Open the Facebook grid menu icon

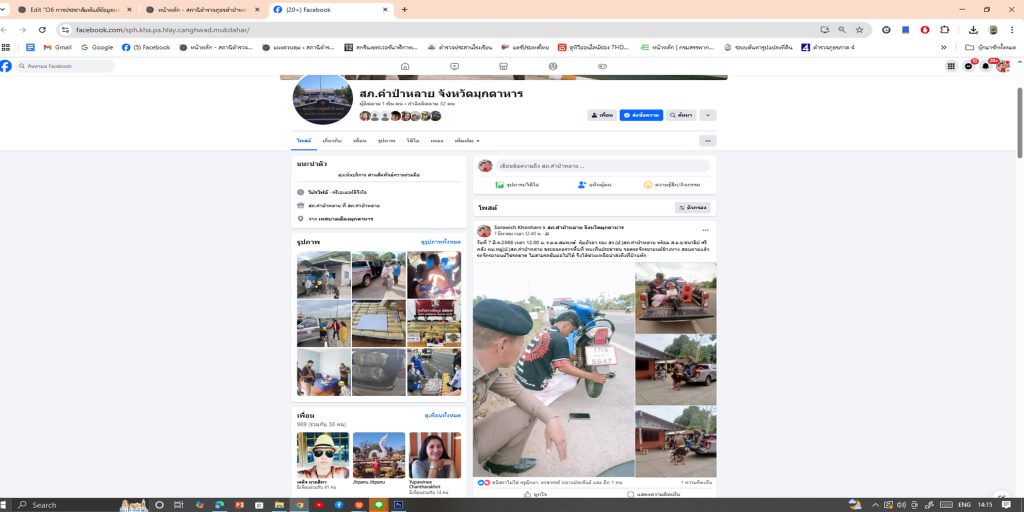(x=951, y=66)
